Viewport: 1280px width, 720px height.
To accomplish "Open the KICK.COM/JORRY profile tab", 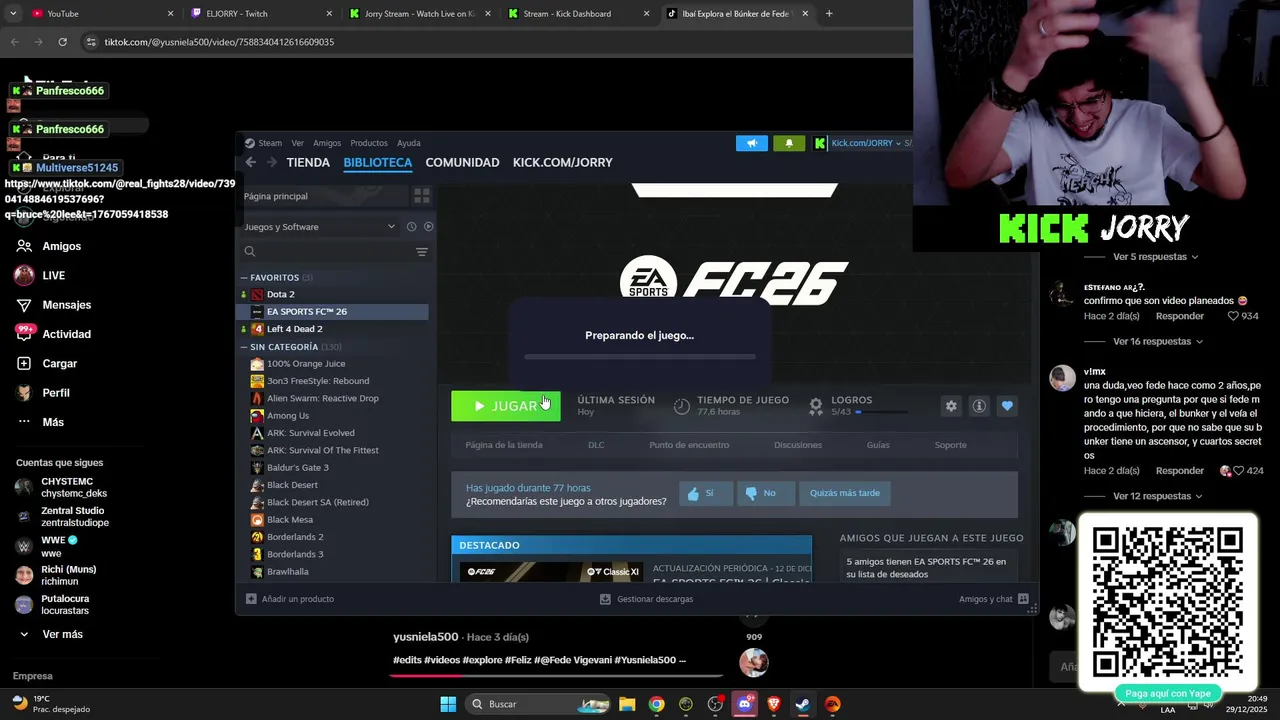I will [x=563, y=162].
